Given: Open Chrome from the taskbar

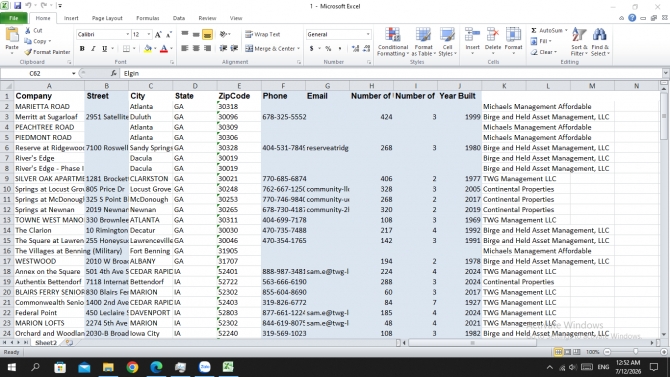Looking at the screenshot, I should pos(132,367).
